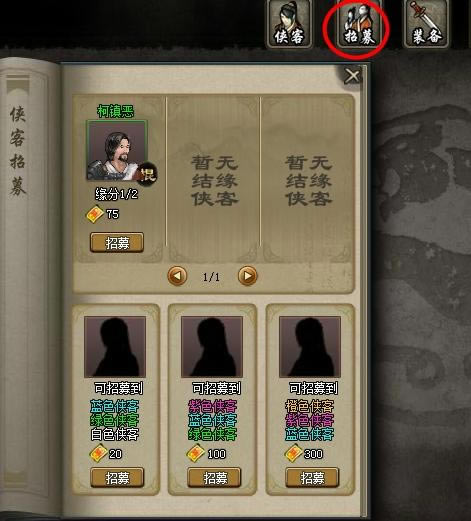471x521 pixels.
Task: Open the 装备 equipment sword icon
Action: pos(426,23)
